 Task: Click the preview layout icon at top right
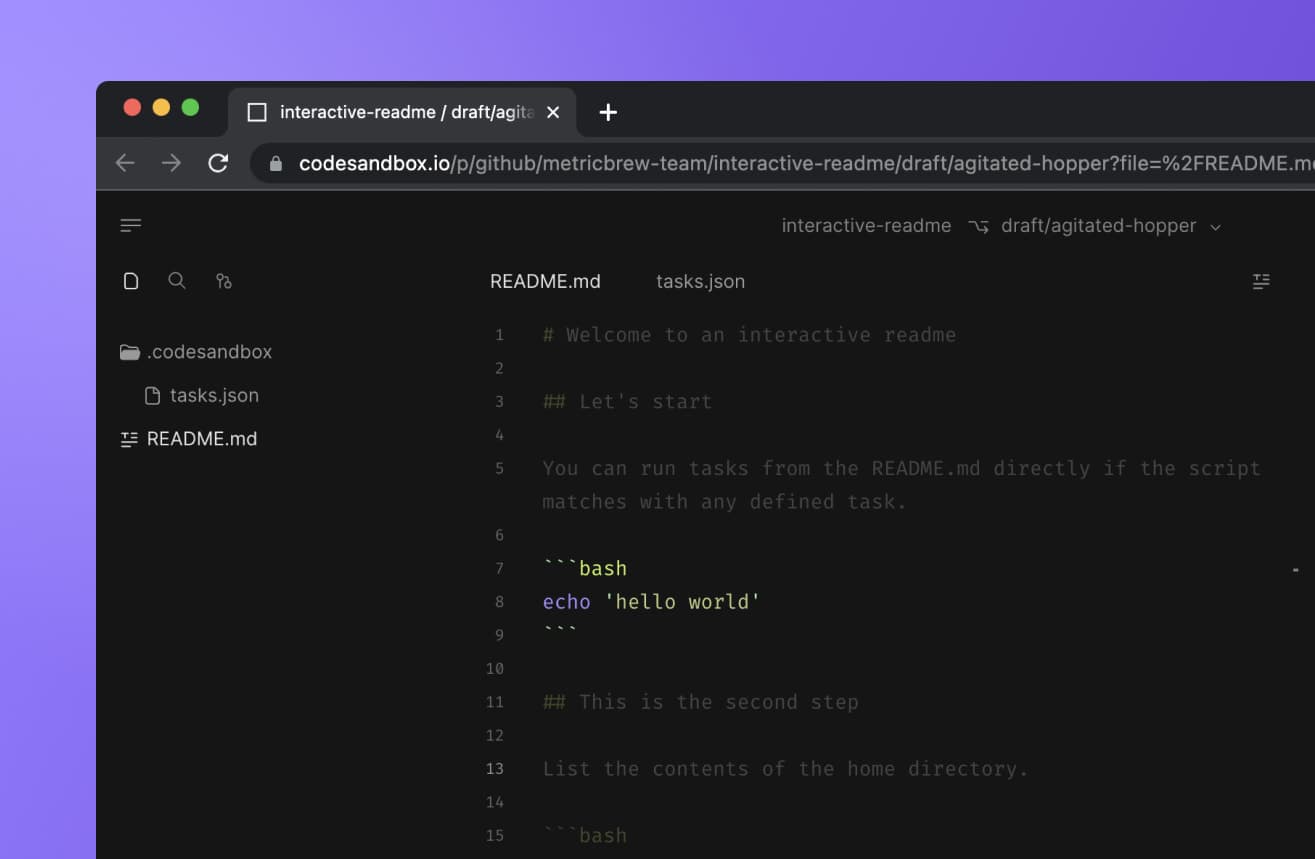click(x=1260, y=281)
